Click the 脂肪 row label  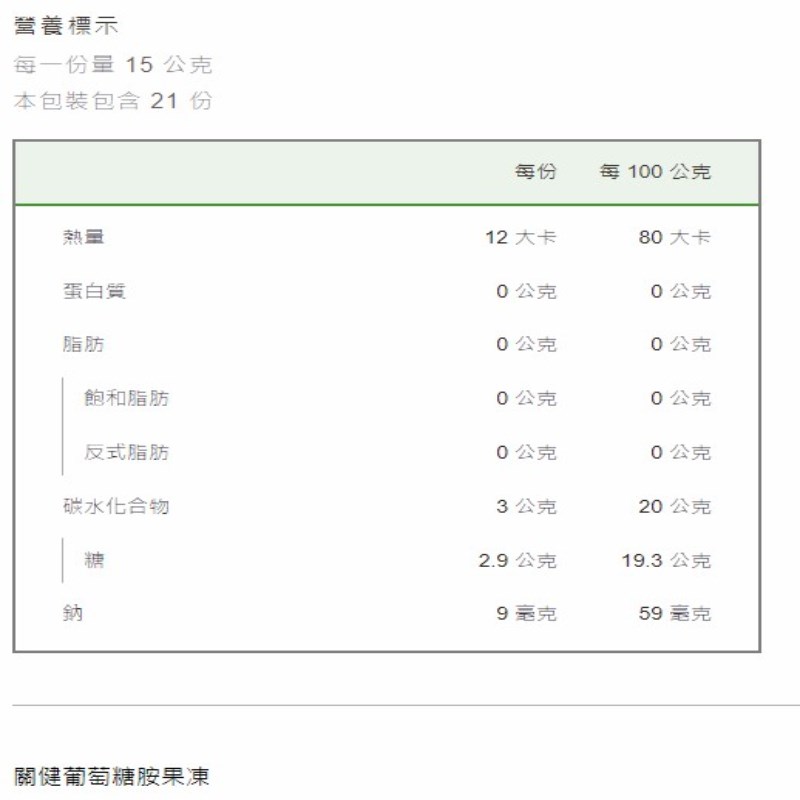click(83, 345)
